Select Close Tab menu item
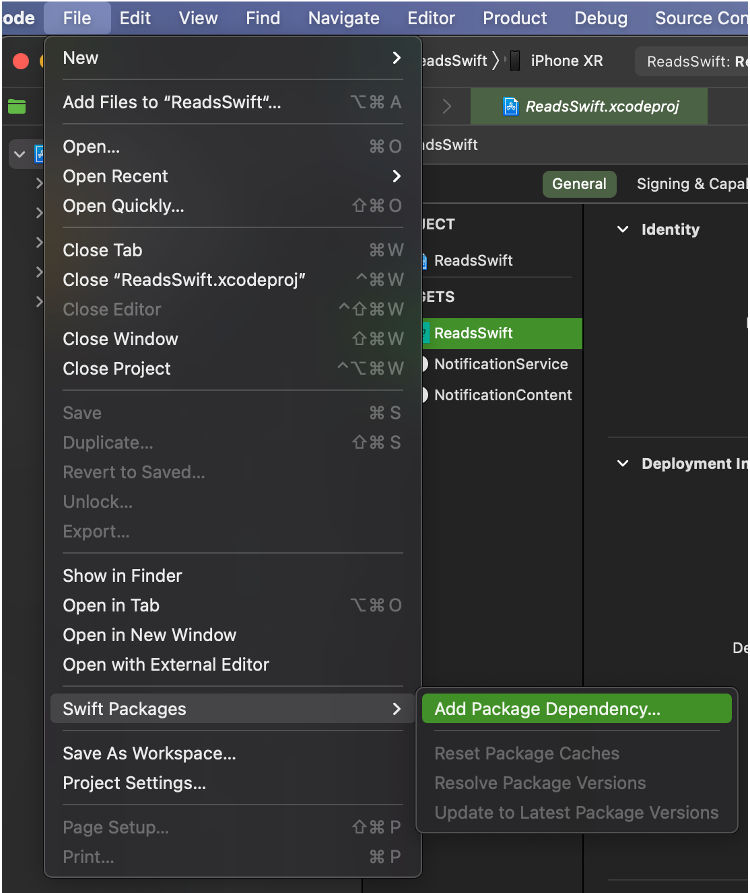Image resolution: width=750 pixels, height=893 pixels. click(232, 251)
